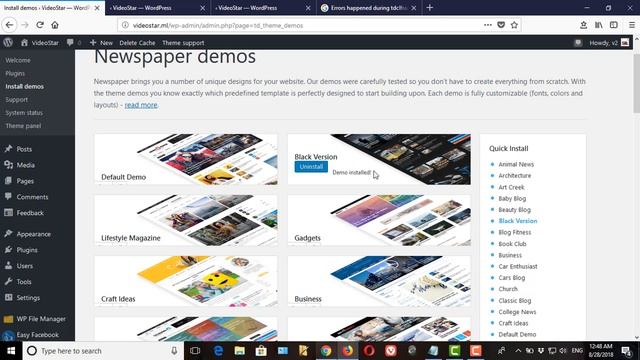Follow the 'read more' link
This screenshot has width=640, height=360.
pos(141,105)
